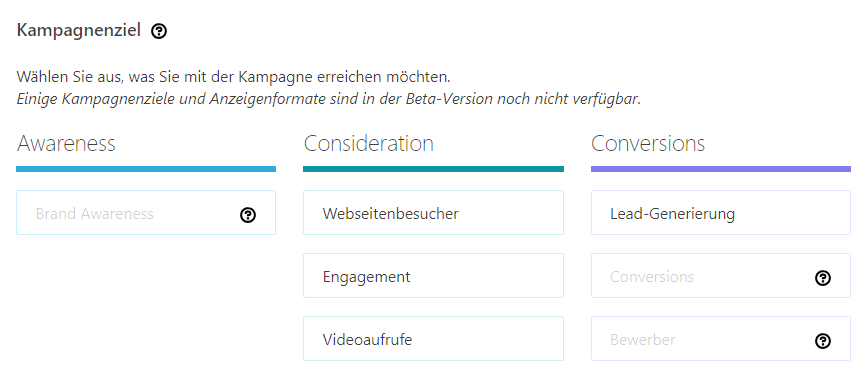
Task: Click the 'Wählen Sie aus' instruction text
Action: pos(233,76)
